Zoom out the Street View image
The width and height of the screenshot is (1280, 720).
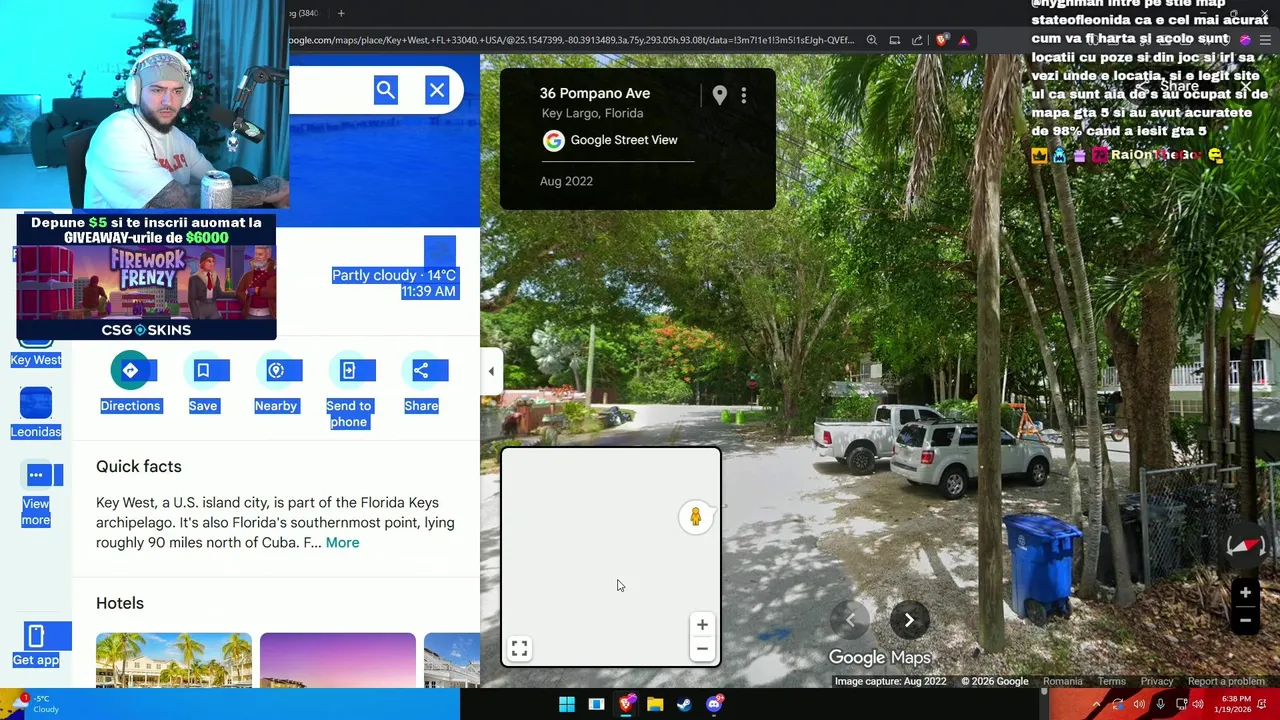pyautogui.click(x=1246, y=620)
